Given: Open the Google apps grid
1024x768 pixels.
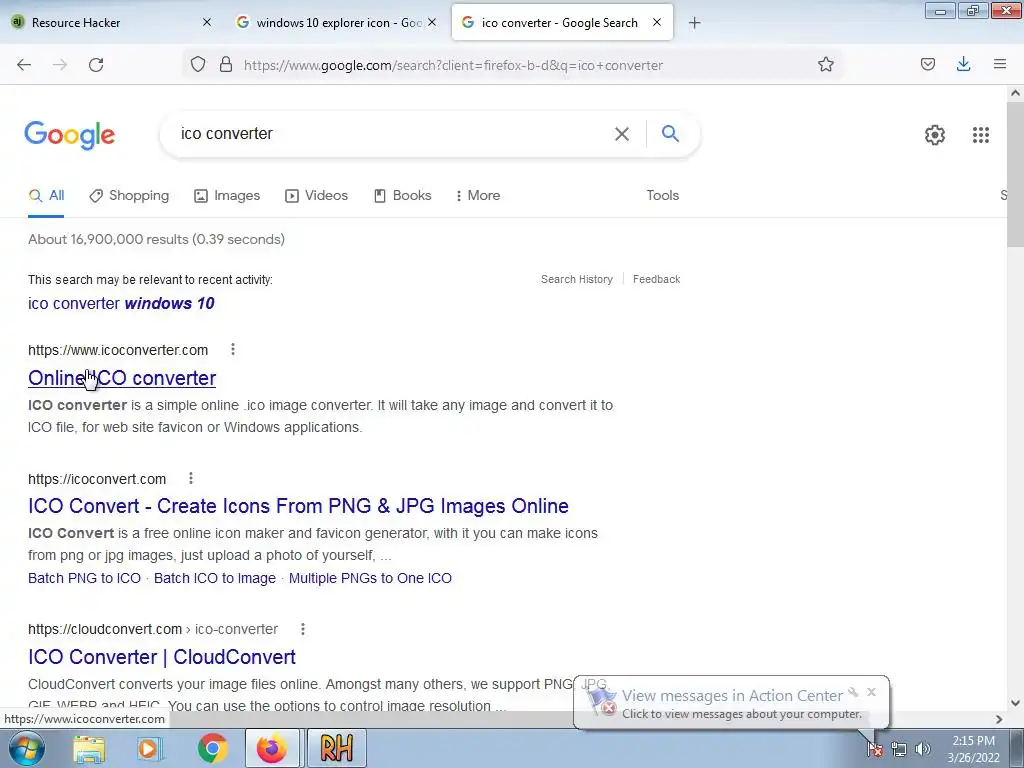Looking at the screenshot, I should click(x=980, y=135).
